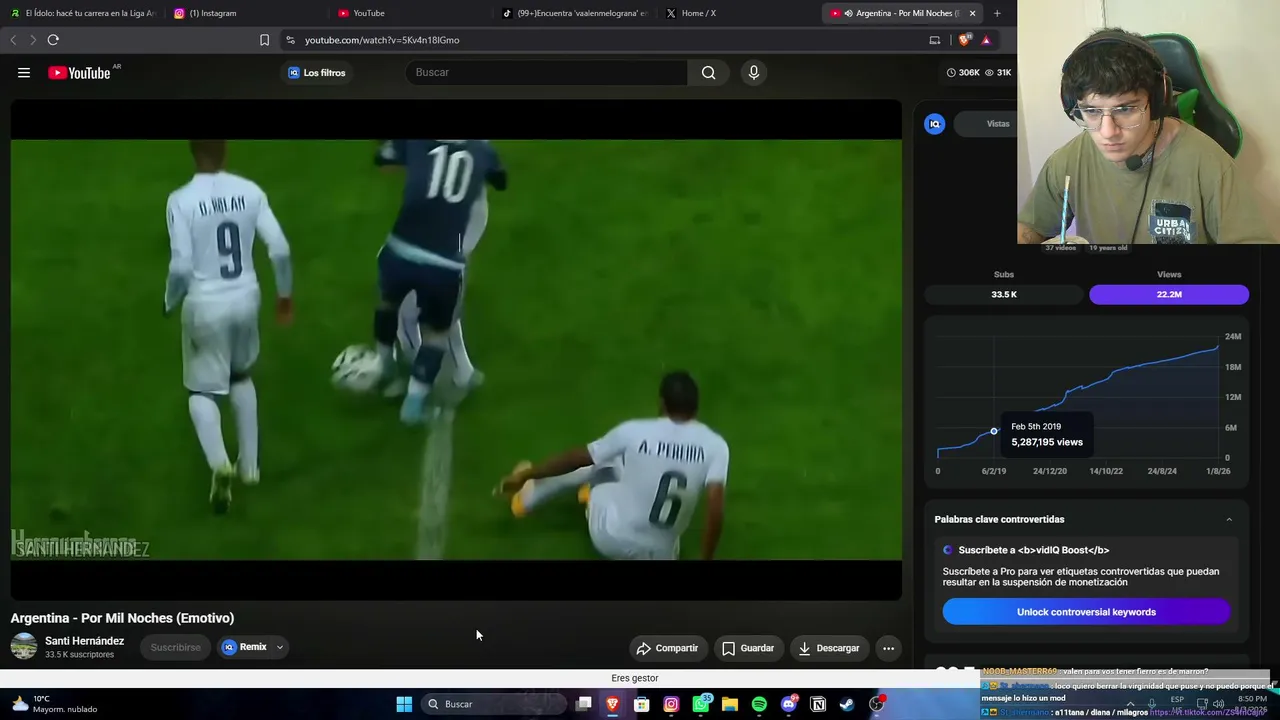This screenshot has width=1280, height=720.
Task: Switch to the Subs stat toggle
Action: pyautogui.click(x=1004, y=294)
